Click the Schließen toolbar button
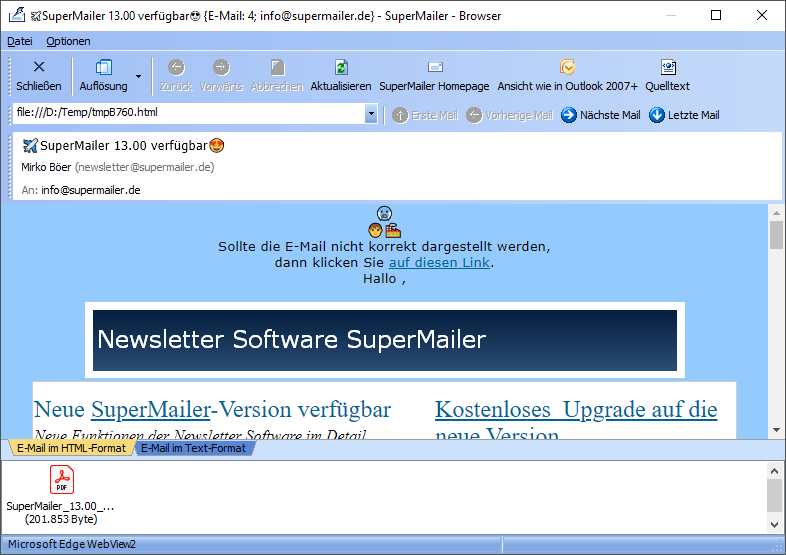Viewport: 786px width, 555px height. pyautogui.click(x=39, y=76)
